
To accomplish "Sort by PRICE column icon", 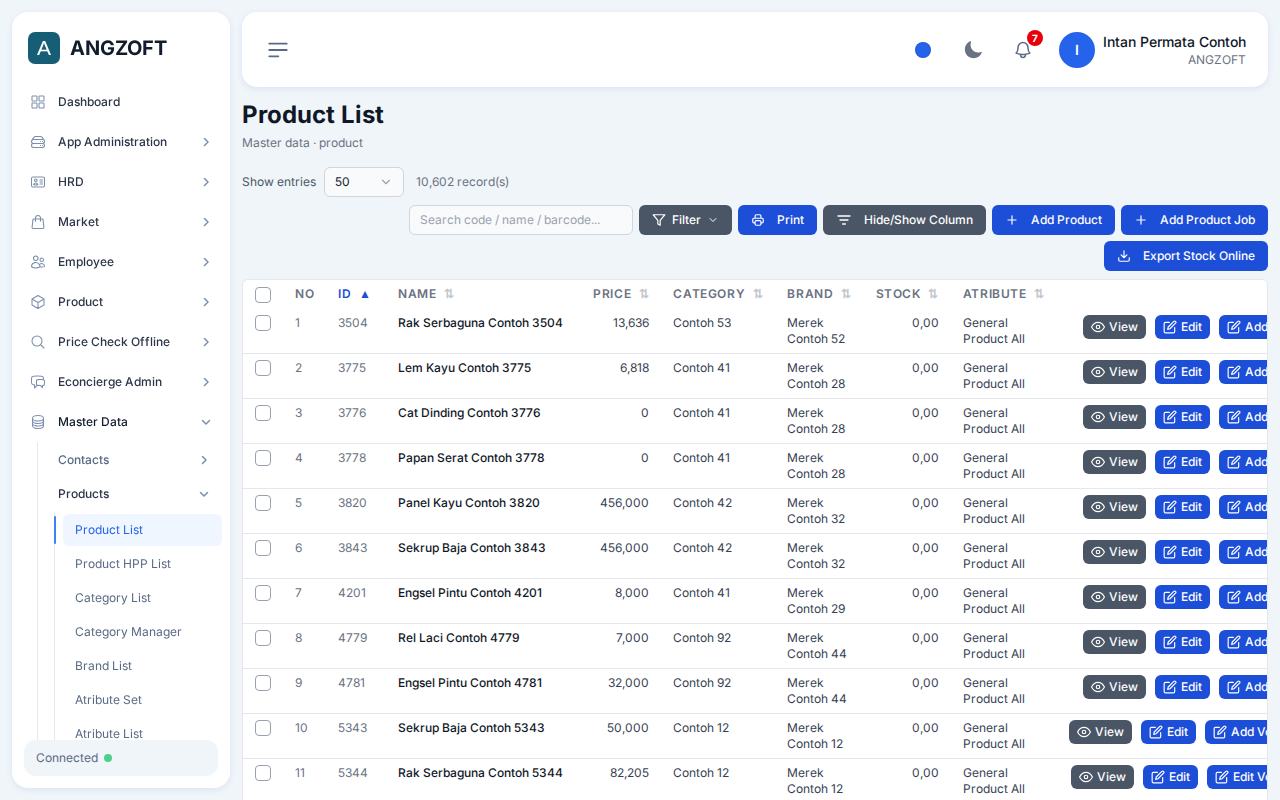I will pyautogui.click(x=644, y=294).
